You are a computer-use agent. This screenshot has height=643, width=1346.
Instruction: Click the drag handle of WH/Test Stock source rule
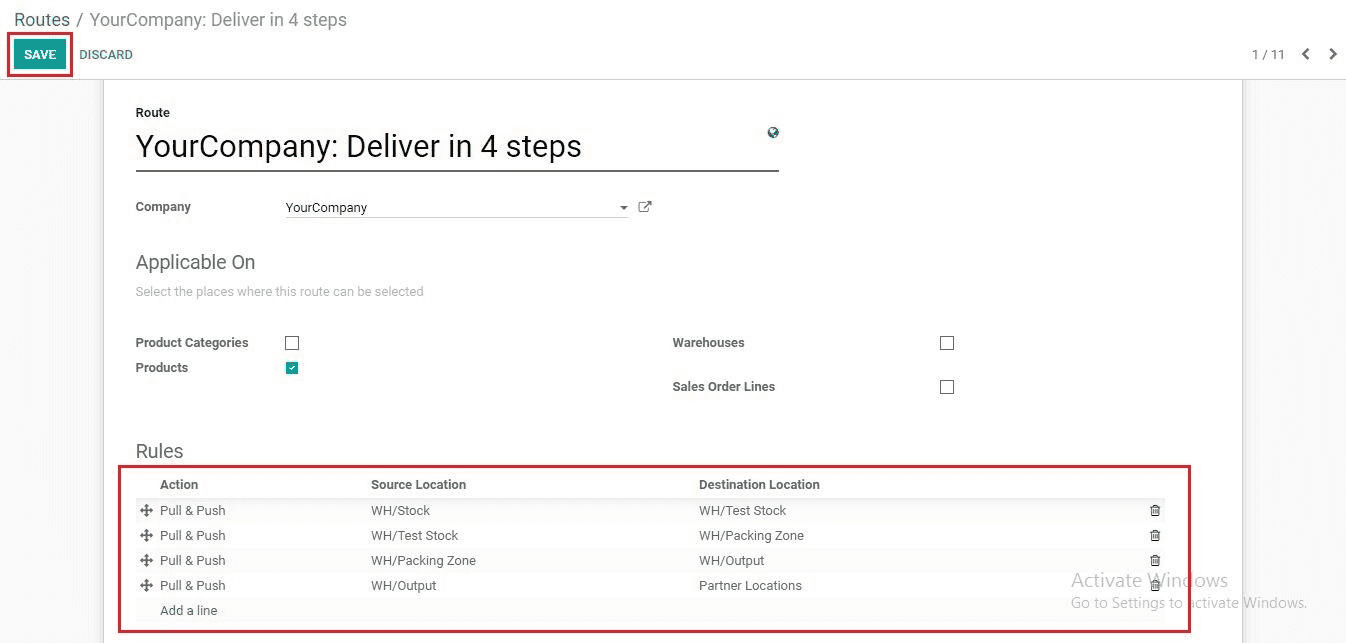[x=146, y=536]
